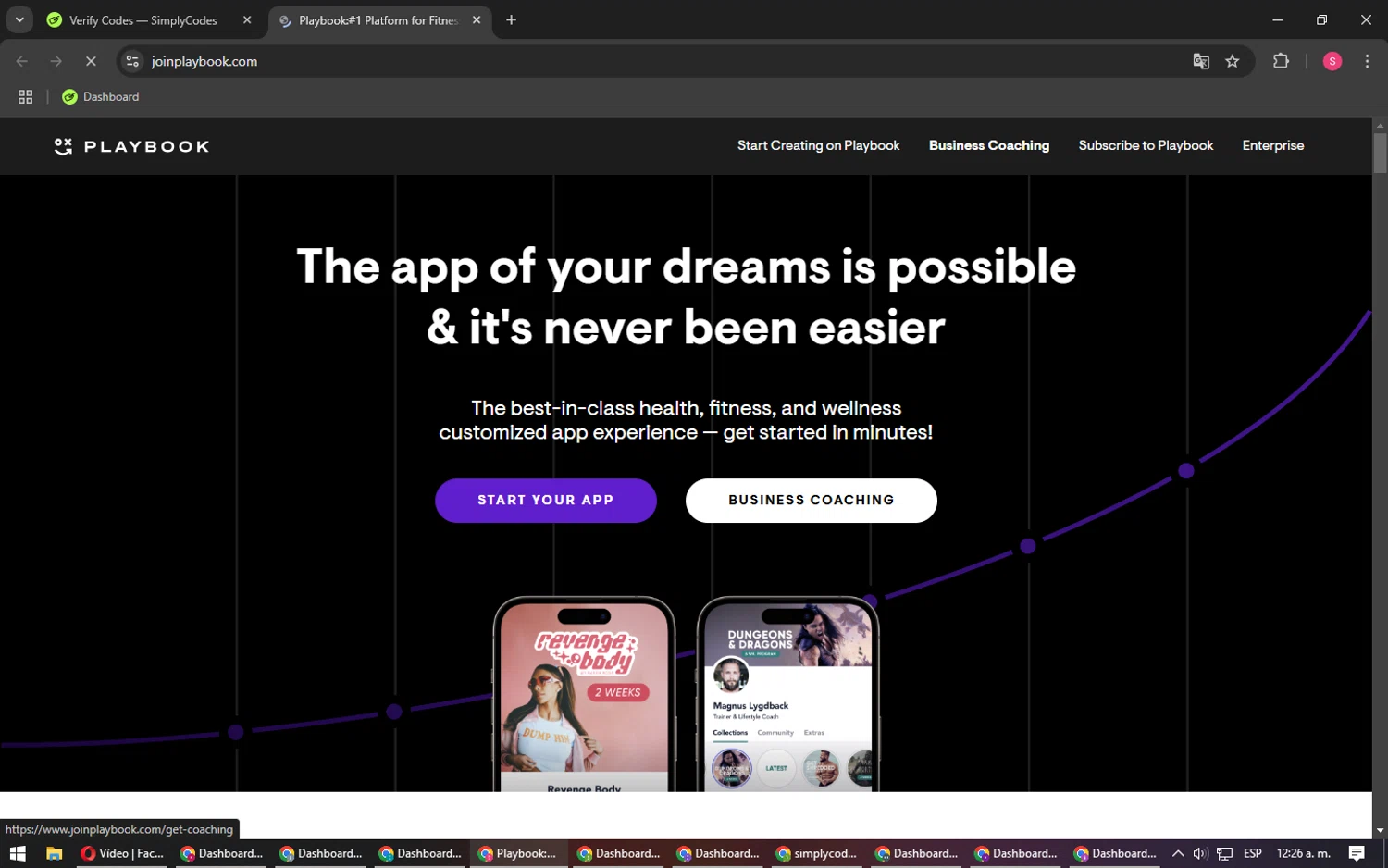The width and height of the screenshot is (1388, 868).
Task: Click Magnus Lygdback profile photo
Action: pos(730,676)
